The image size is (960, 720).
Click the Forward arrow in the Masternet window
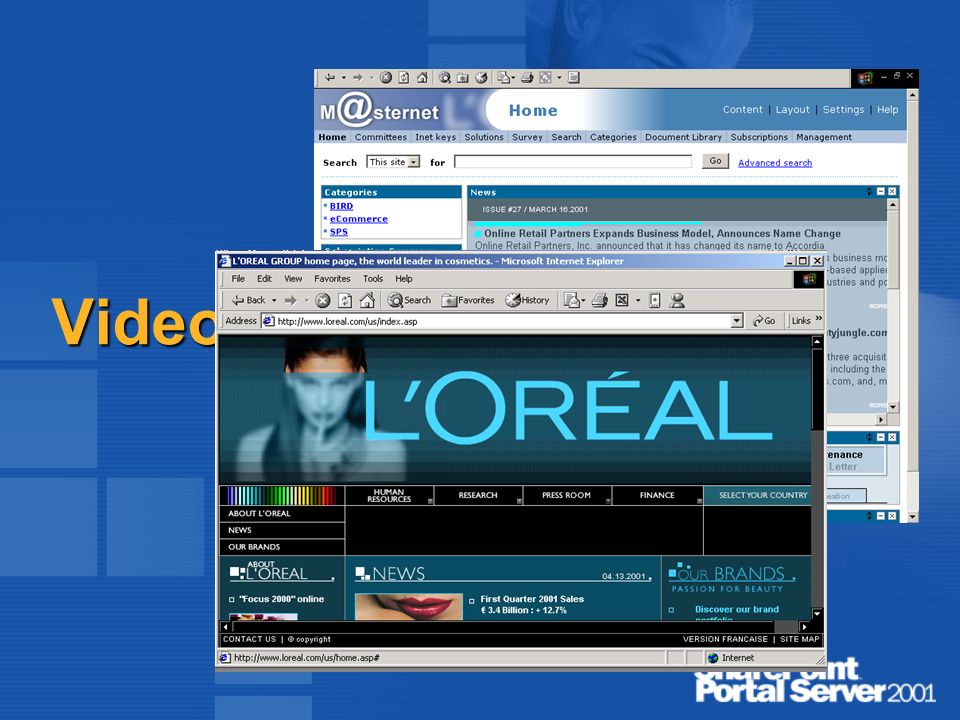(358, 77)
